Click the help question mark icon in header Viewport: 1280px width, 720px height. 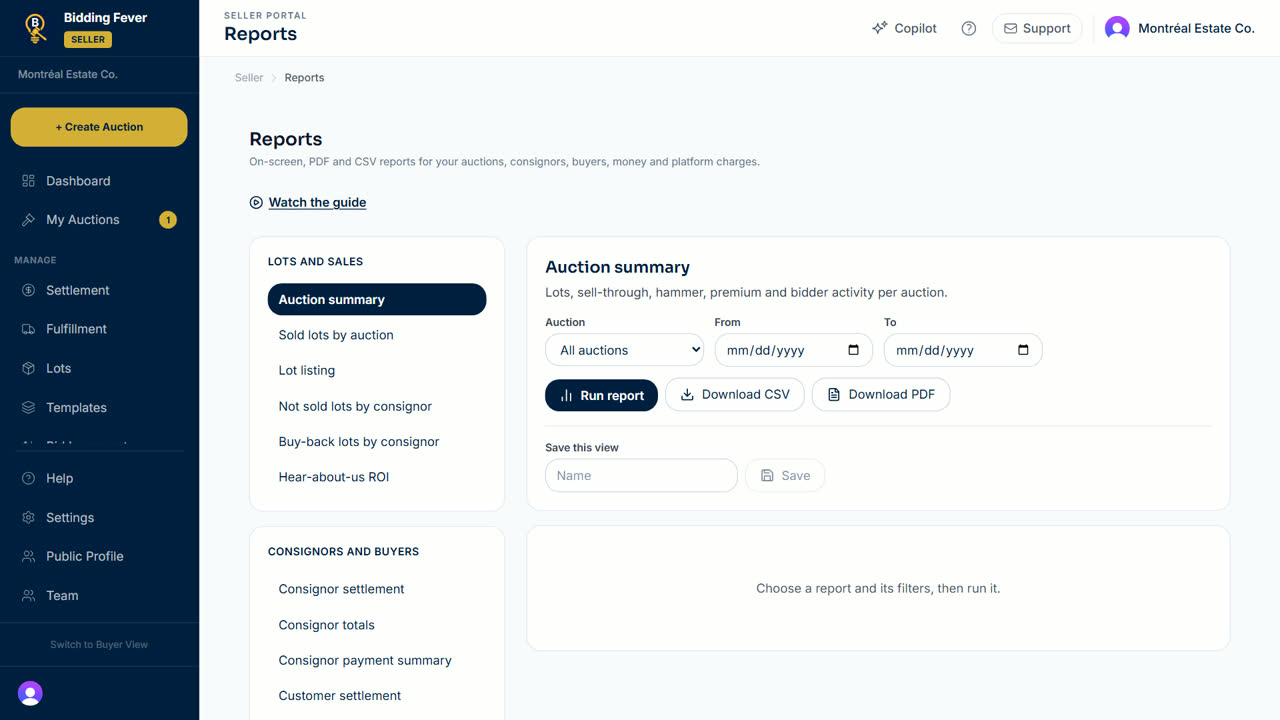point(968,28)
